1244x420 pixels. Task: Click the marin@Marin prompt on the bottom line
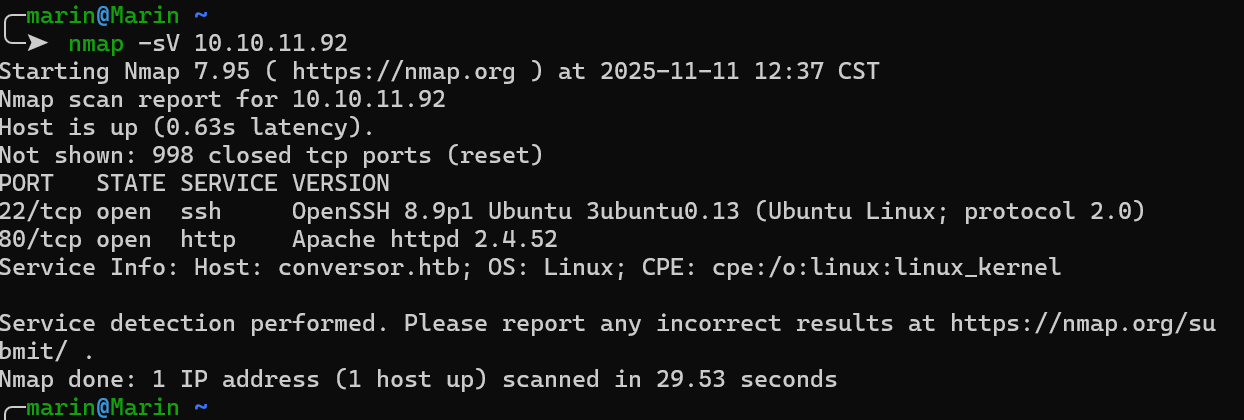click(103, 407)
